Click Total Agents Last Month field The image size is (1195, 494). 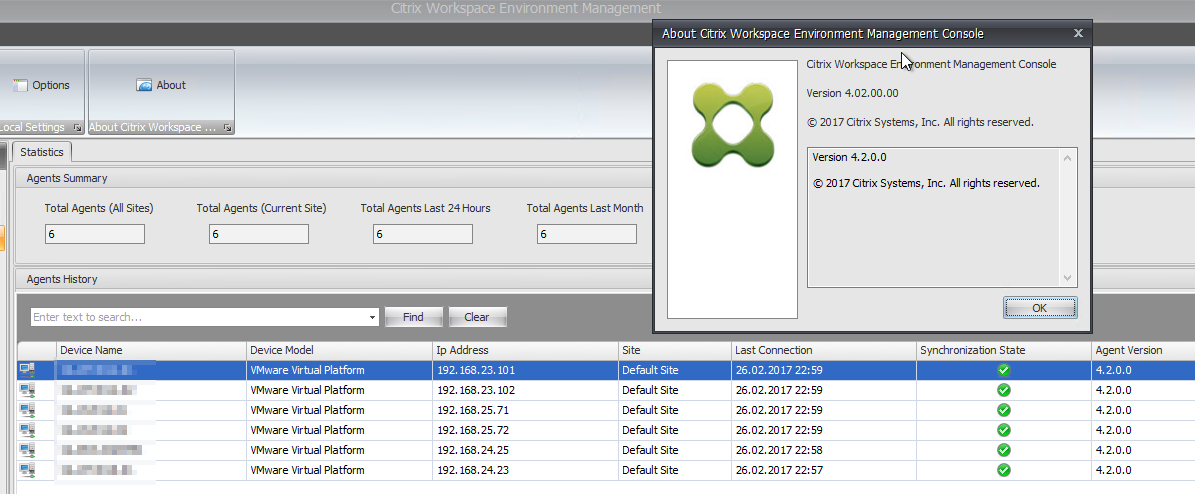tap(586, 234)
